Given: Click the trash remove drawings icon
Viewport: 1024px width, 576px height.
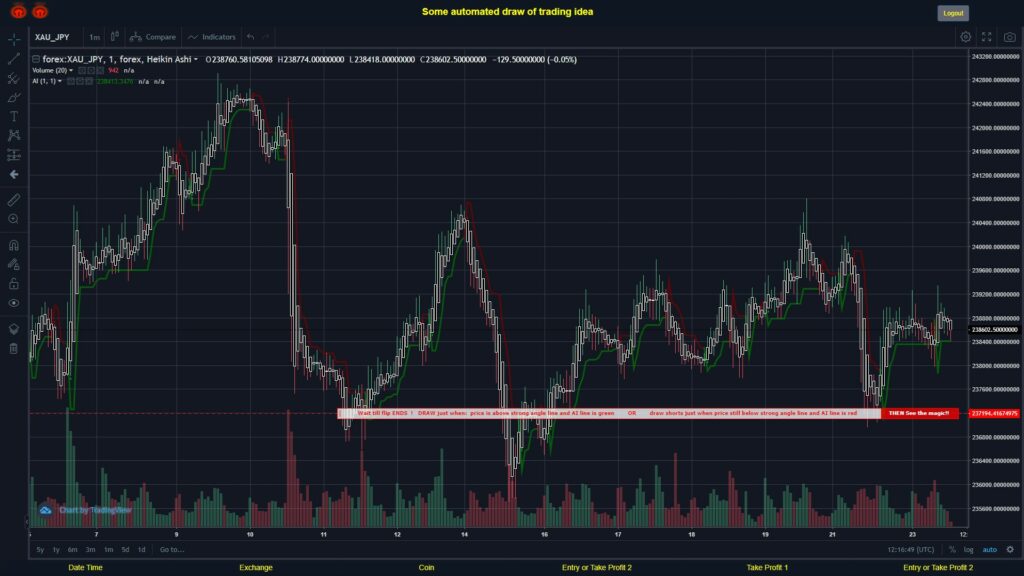Looking at the screenshot, I should tap(14, 349).
